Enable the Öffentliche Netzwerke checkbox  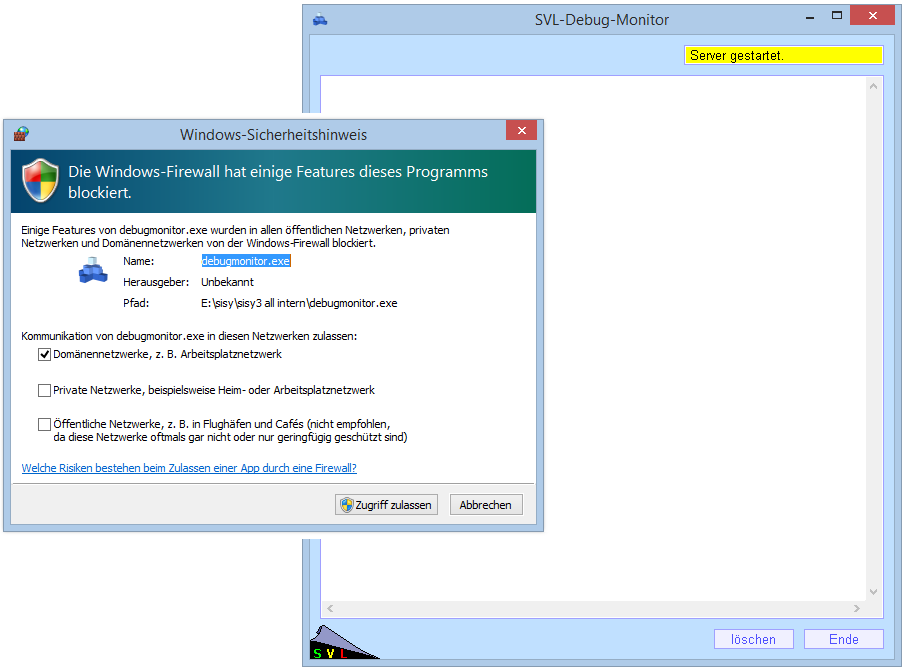(44, 423)
